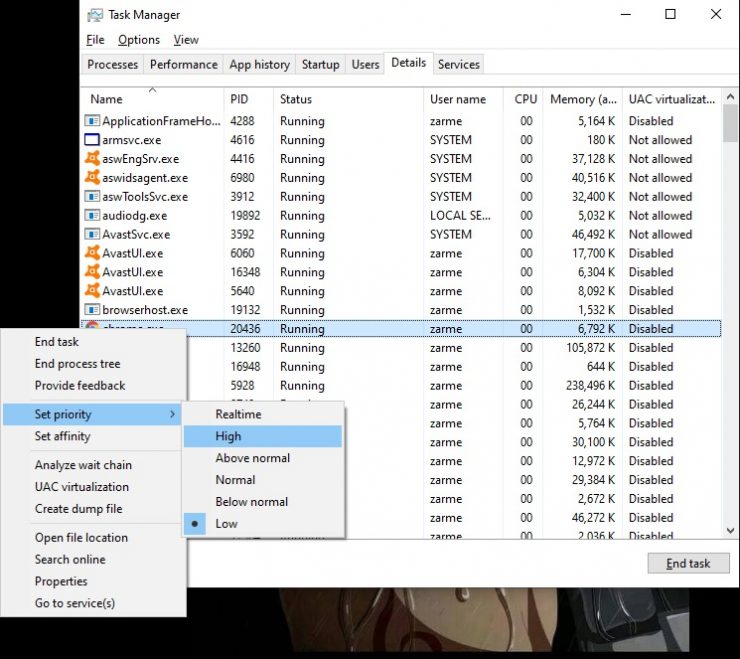Switch to the App history tab
The image size is (740, 659).
point(260,64)
